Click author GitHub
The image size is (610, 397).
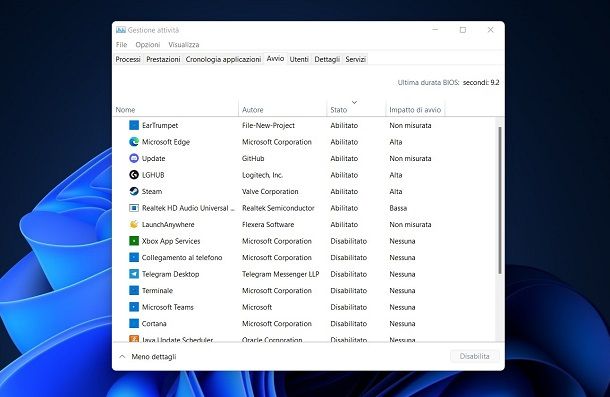[253, 158]
